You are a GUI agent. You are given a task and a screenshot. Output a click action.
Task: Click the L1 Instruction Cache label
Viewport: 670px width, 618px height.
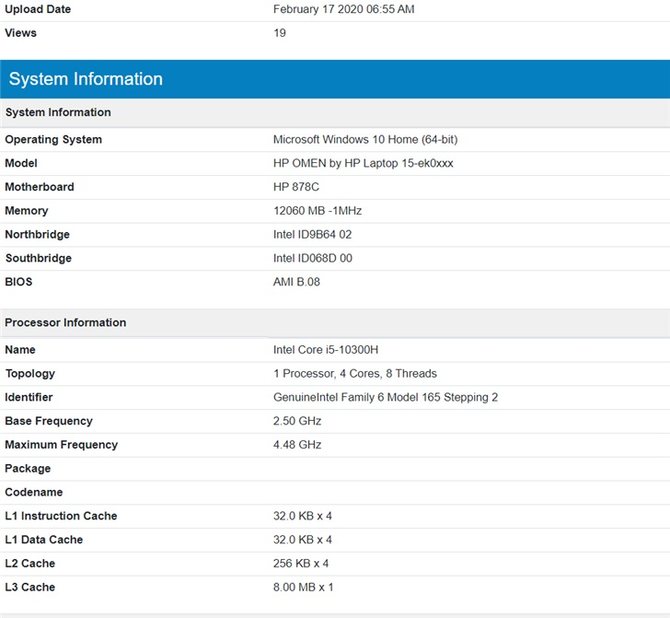61,516
